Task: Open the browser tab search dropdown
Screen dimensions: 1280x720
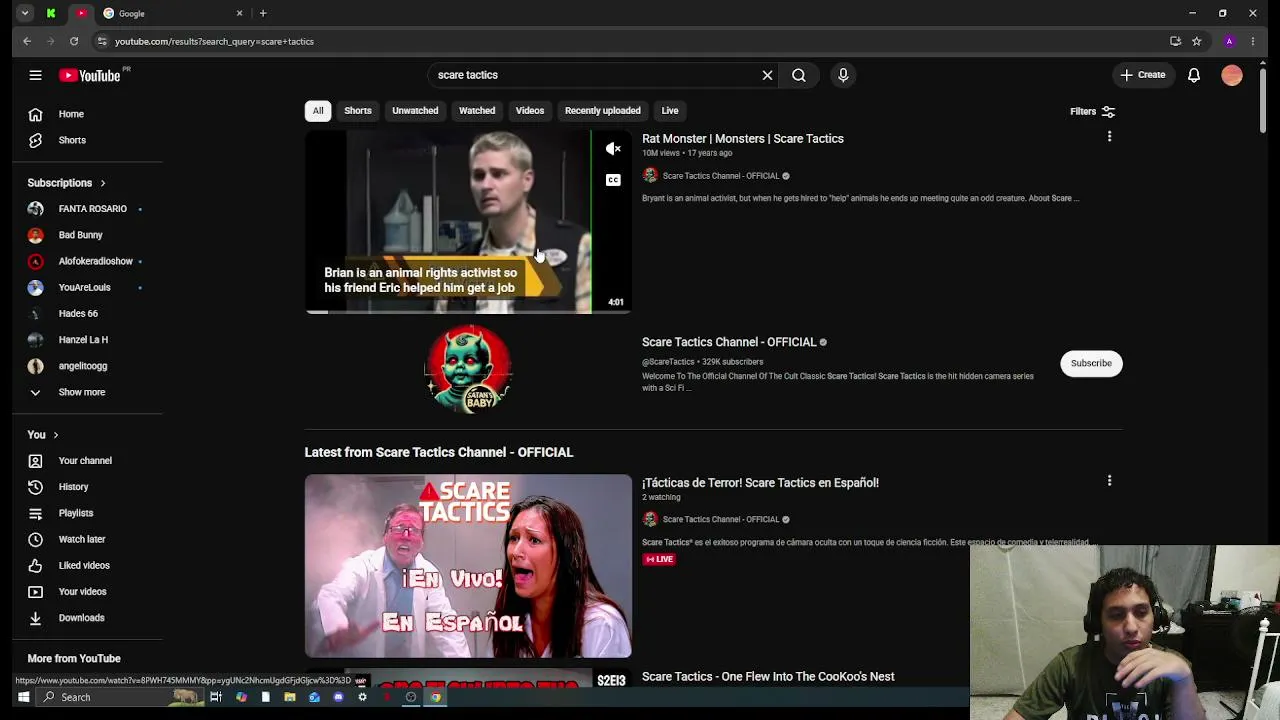Action: 25,13
